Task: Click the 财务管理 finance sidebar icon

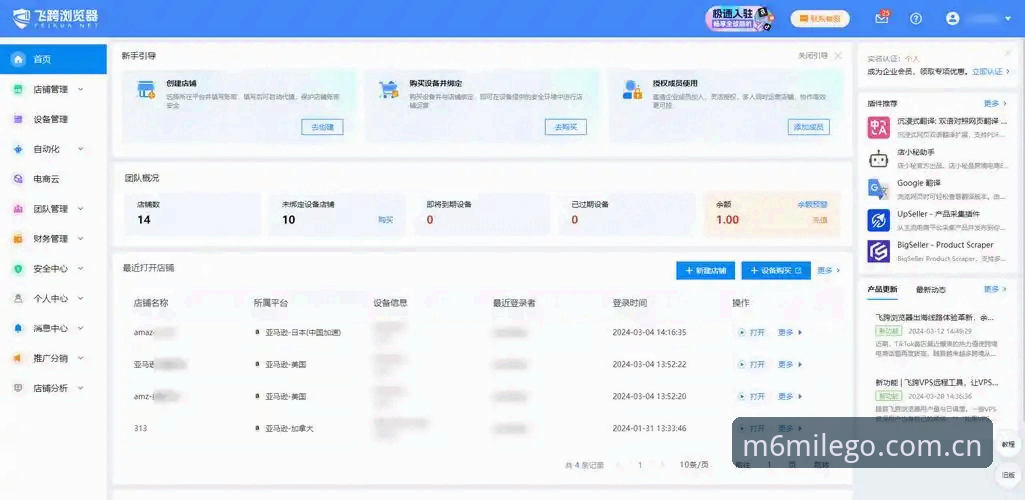Action: 19,239
